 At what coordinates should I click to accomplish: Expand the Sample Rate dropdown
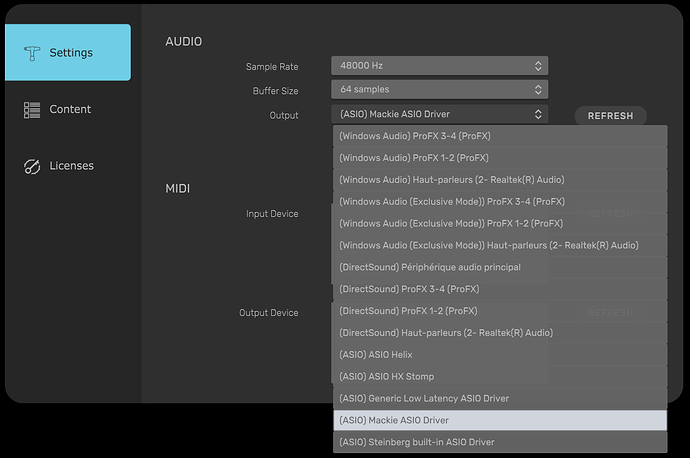(x=439, y=66)
